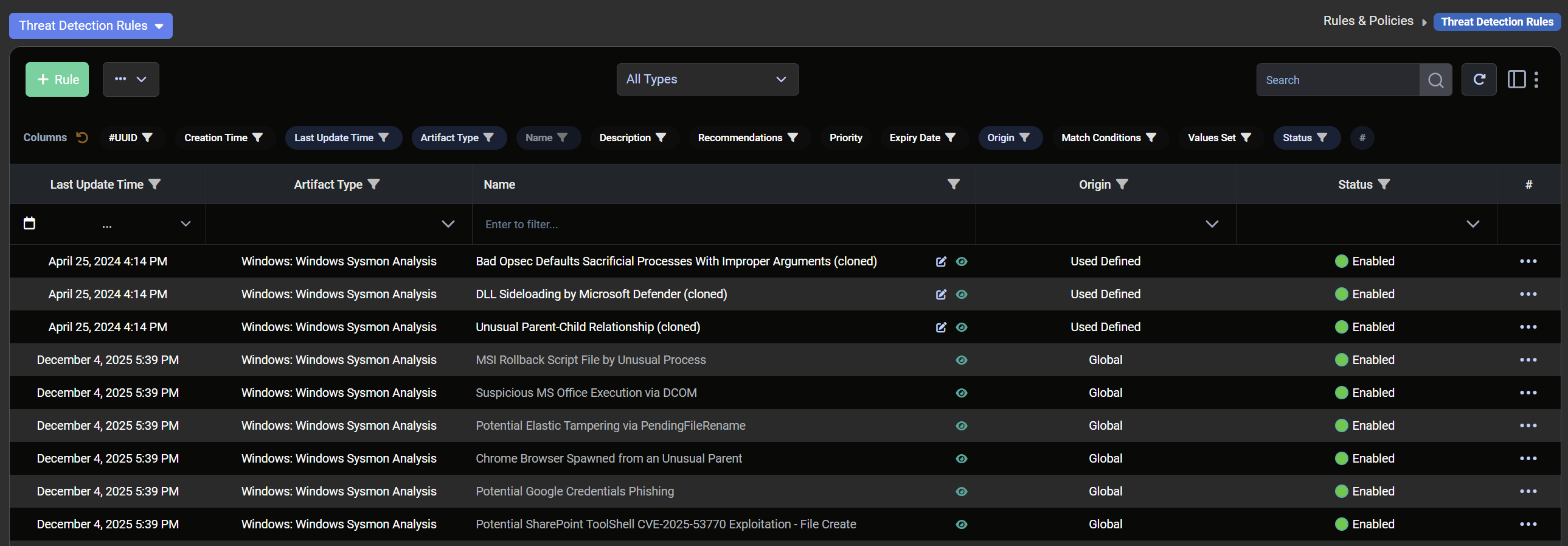1568x546 pixels.
Task: Click the refresh icon beside Search
Action: pos(1479,79)
